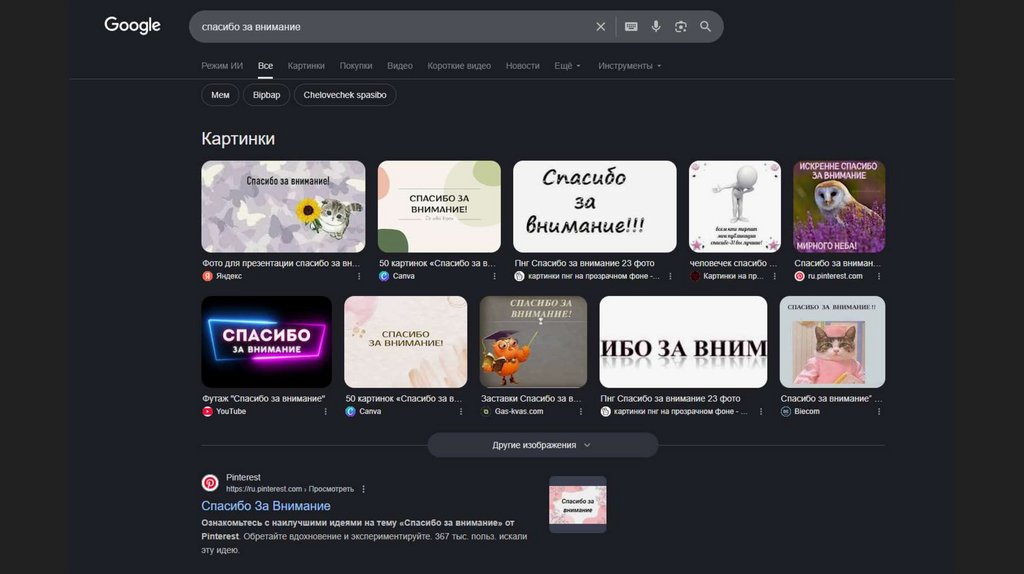Open the Покупки tab
This screenshot has height=574, width=1024.
coord(356,66)
